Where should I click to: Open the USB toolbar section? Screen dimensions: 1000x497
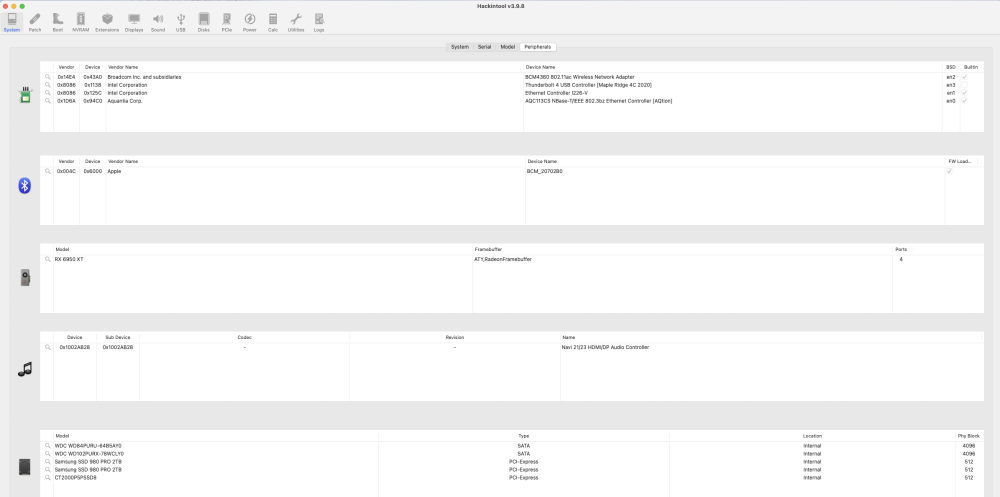pyautogui.click(x=180, y=22)
